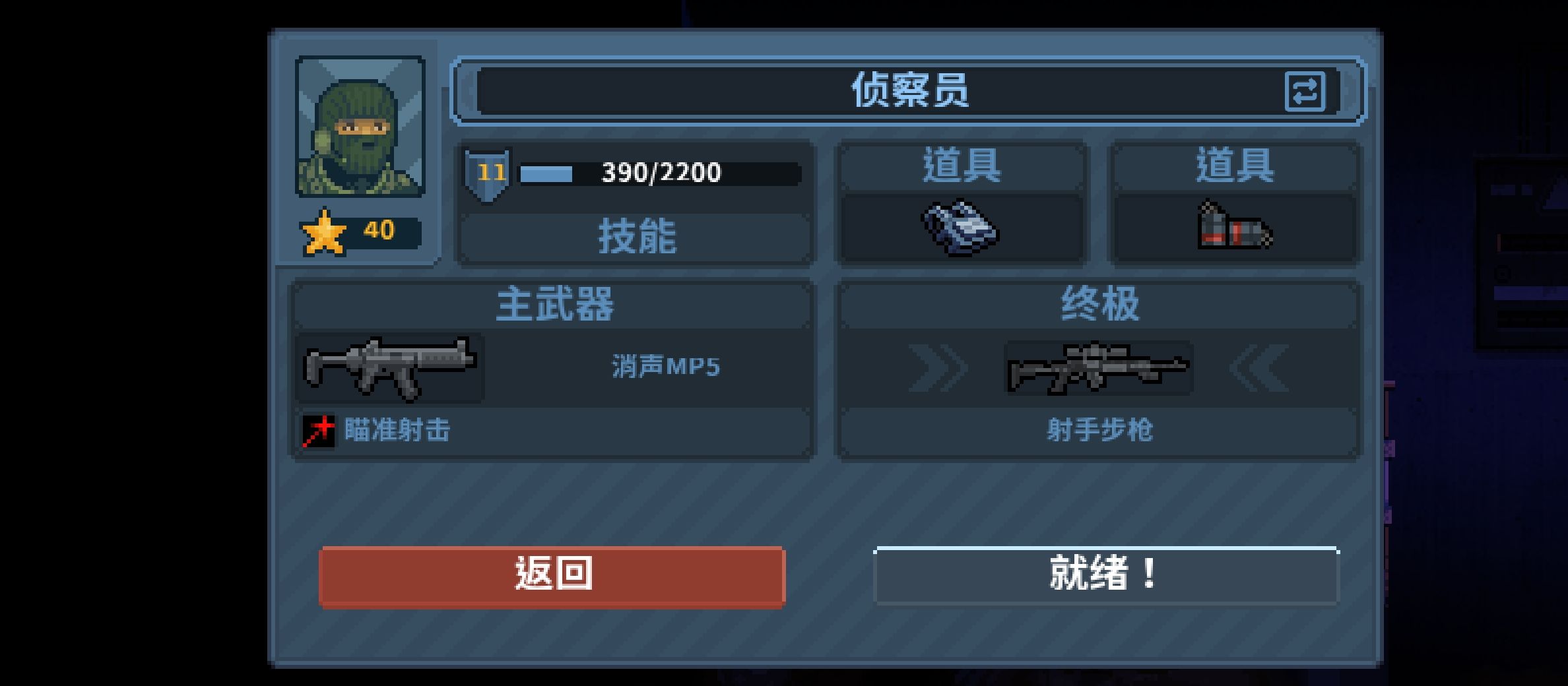Viewport: 1568px width, 686px height.
Task: Click the 就绪！ ready button
Action: pos(1106,575)
